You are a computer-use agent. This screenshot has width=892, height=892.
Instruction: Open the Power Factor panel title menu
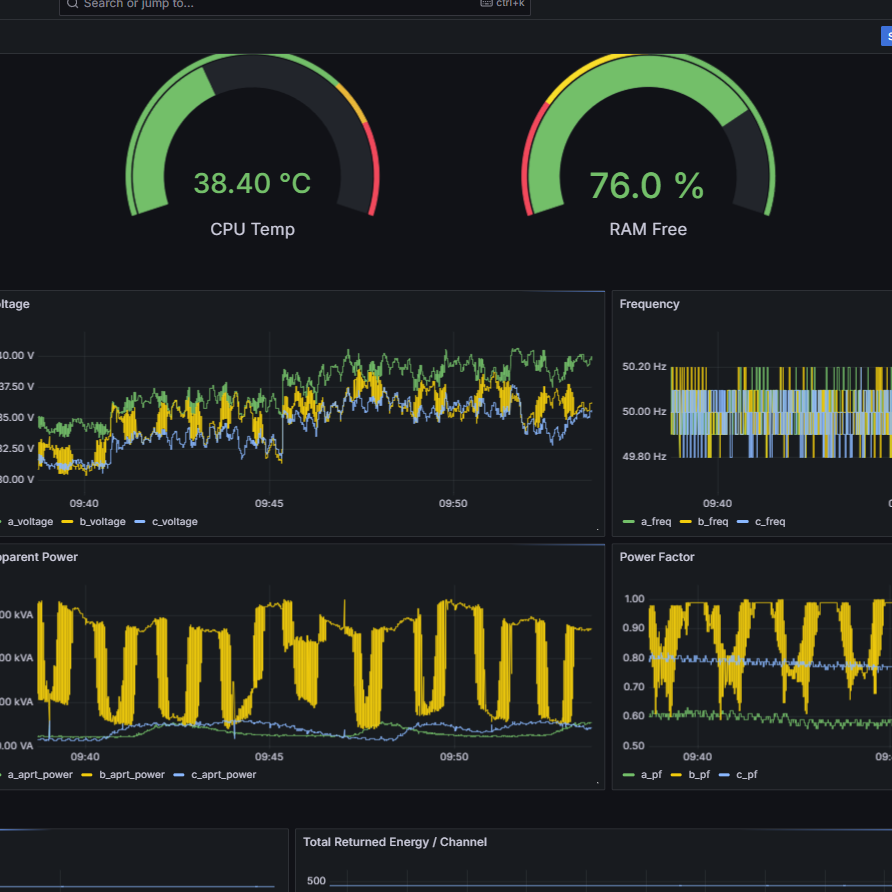pos(656,557)
